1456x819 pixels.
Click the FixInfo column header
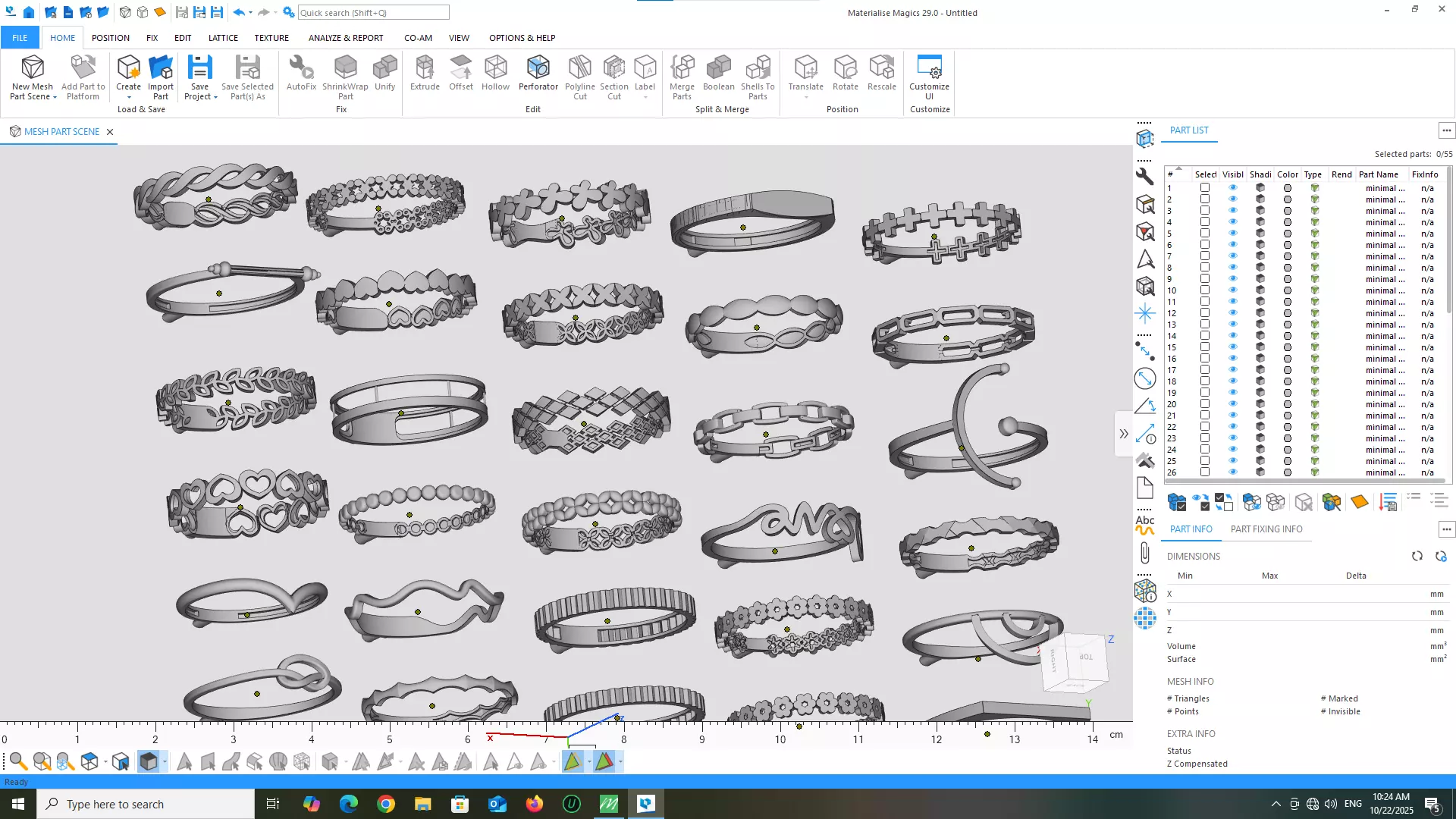tap(1425, 174)
